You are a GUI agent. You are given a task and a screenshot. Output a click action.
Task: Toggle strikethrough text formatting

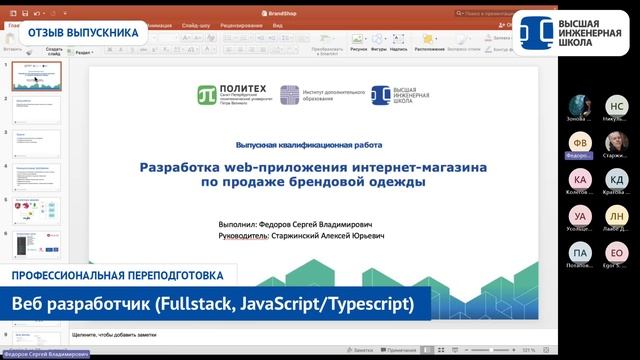143,50
